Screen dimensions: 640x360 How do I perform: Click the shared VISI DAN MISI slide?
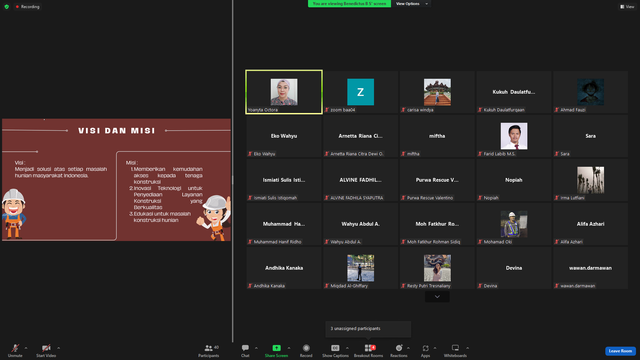(116, 180)
